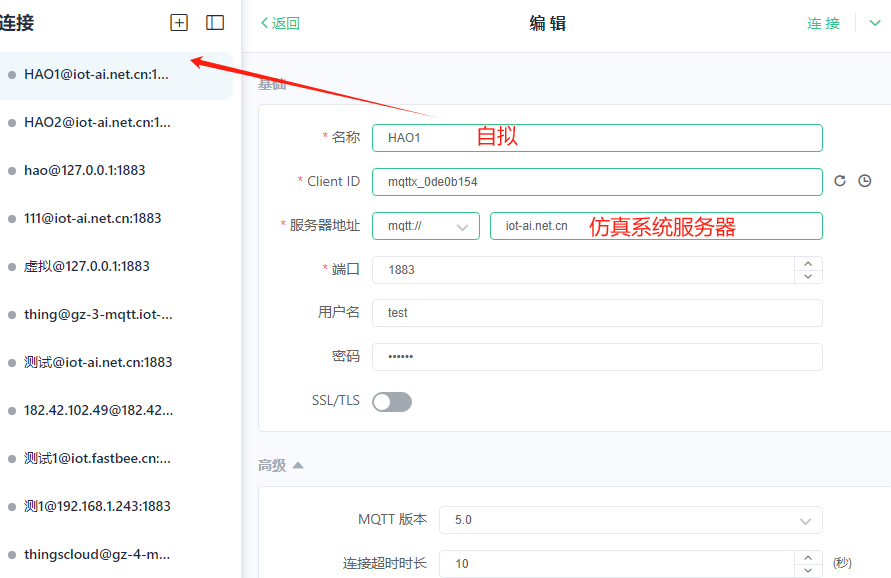This screenshot has width=891, height=578.
Task: Open the mqtt:// protocol dropdown
Action: [426, 226]
